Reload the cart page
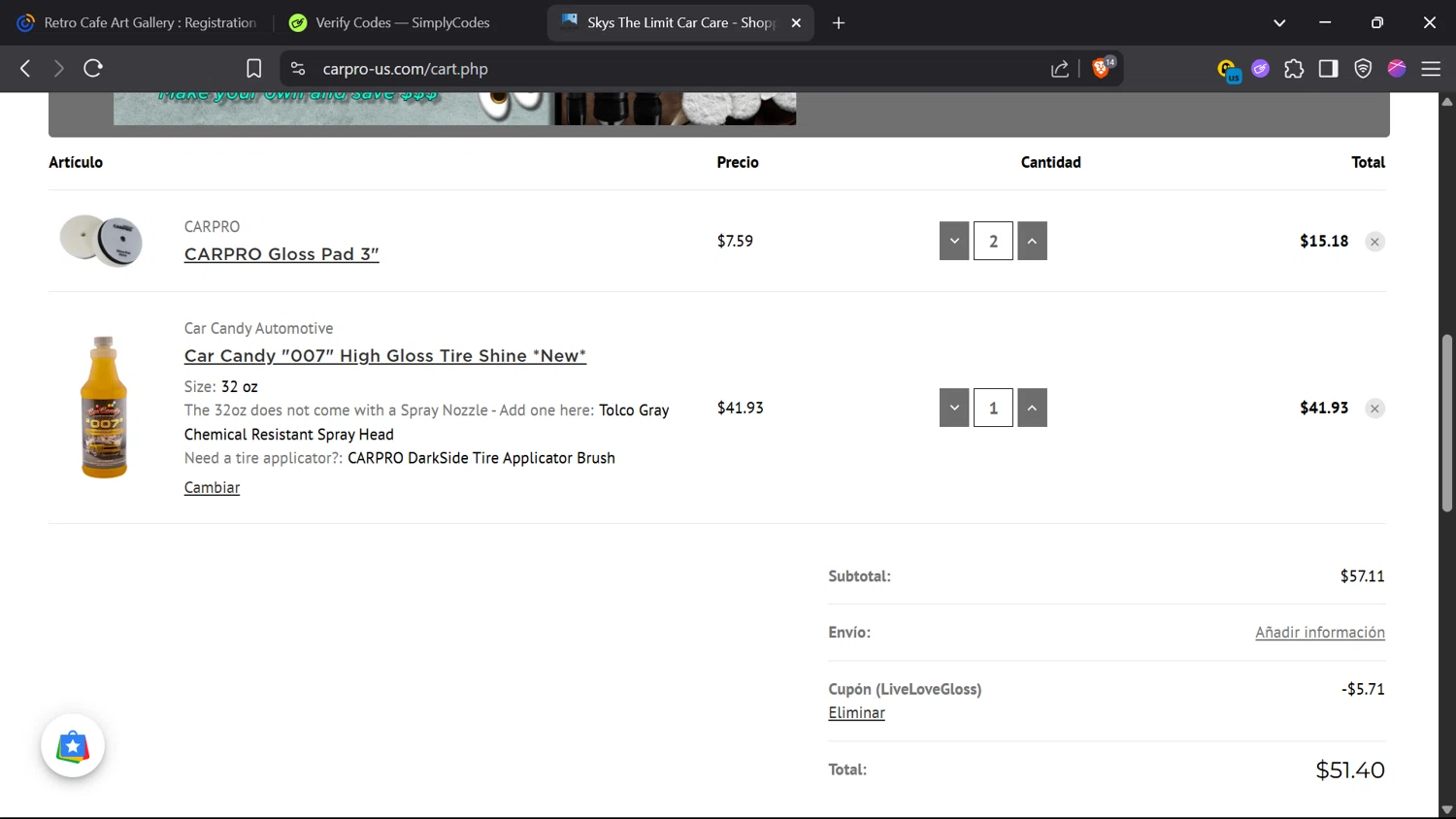The height and width of the screenshot is (819, 1456). (93, 69)
